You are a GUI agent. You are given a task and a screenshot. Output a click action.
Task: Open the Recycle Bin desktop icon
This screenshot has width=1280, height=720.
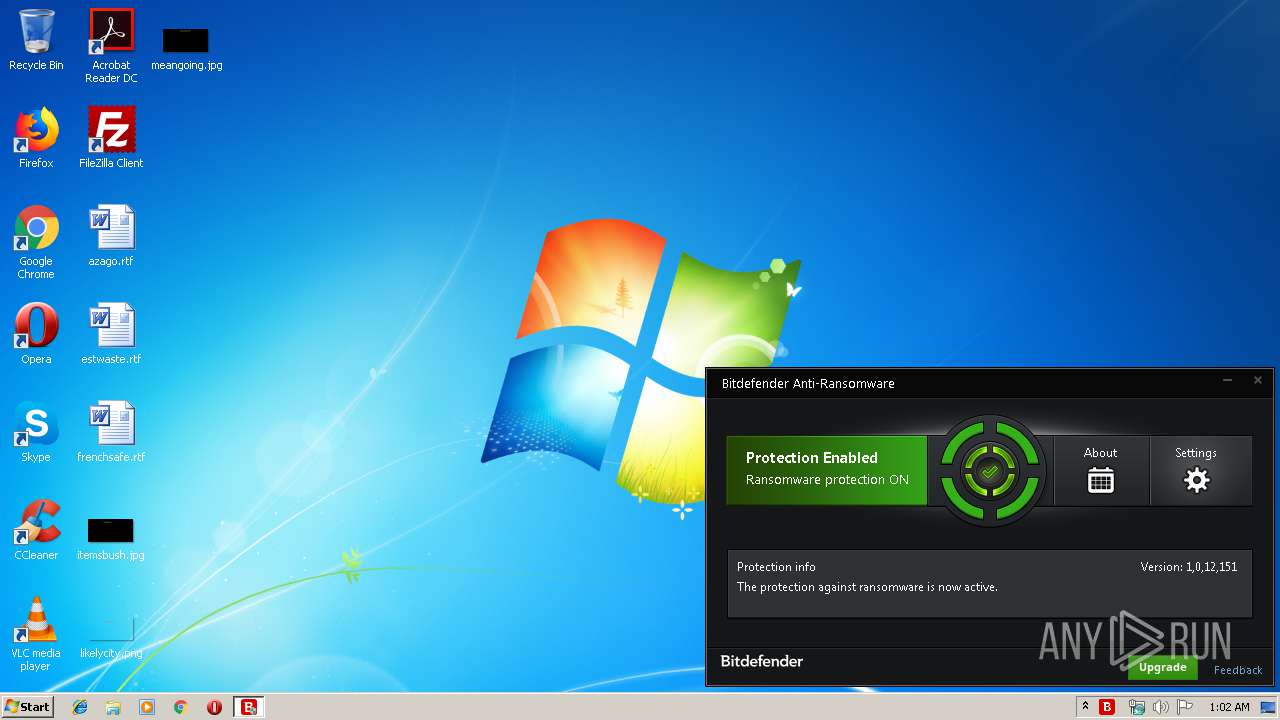pos(36,40)
